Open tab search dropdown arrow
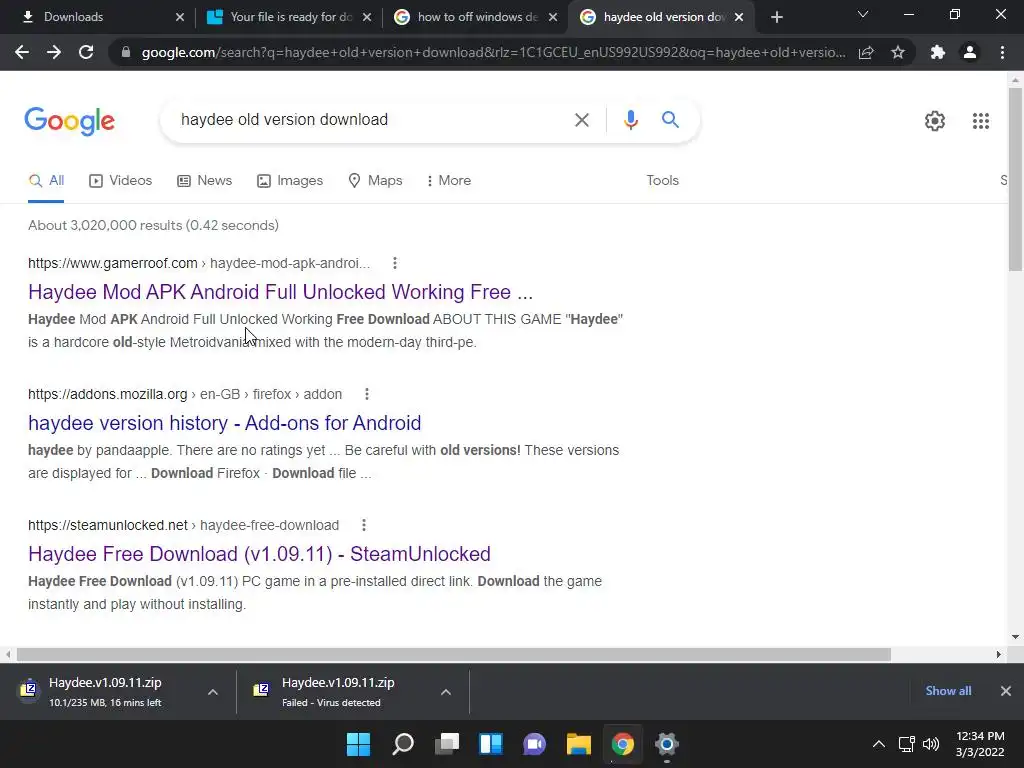1024x768 pixels. pos(863,14)
